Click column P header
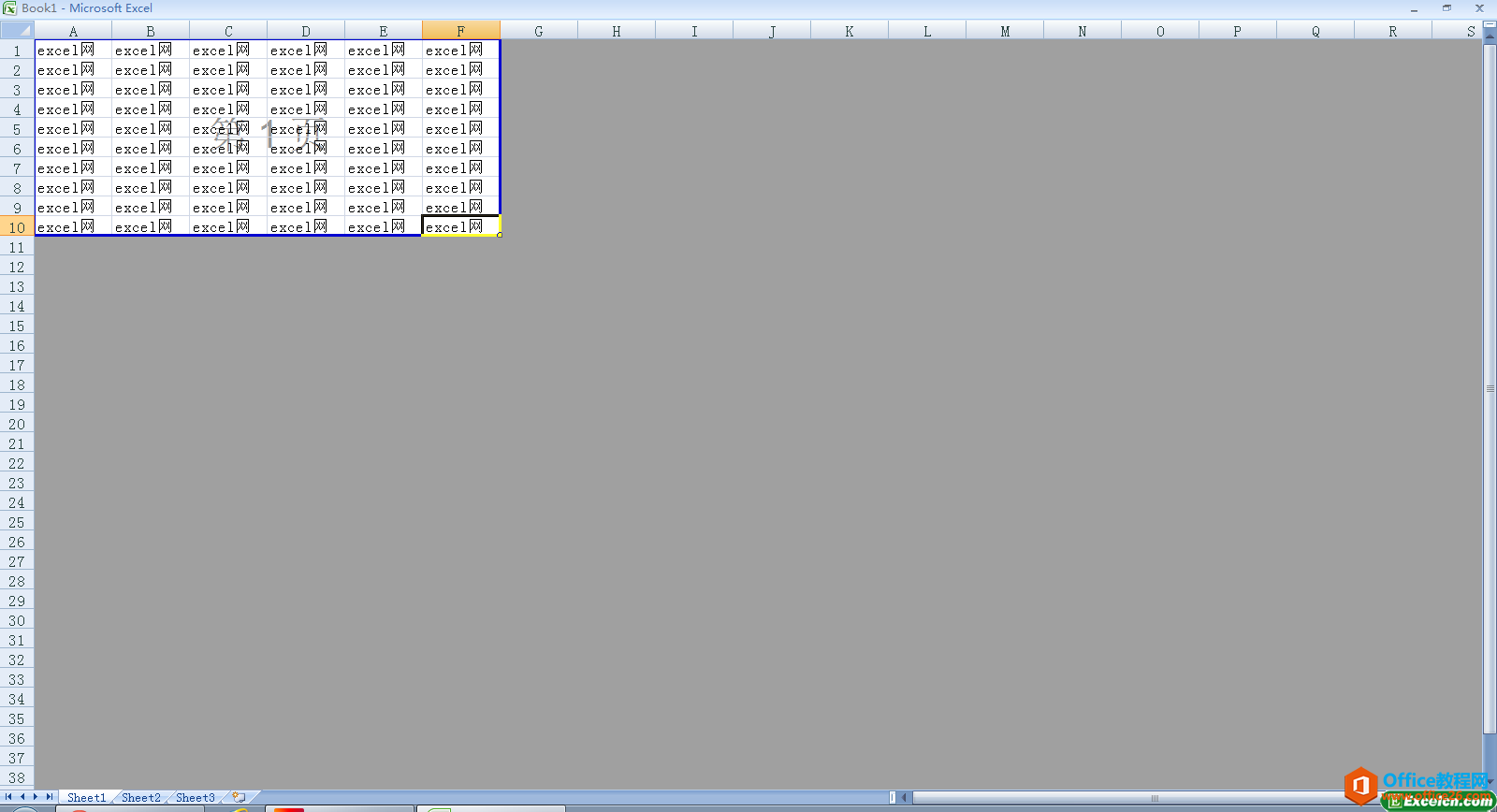Screen dimensions: 1497x812 click(1238, 31)
